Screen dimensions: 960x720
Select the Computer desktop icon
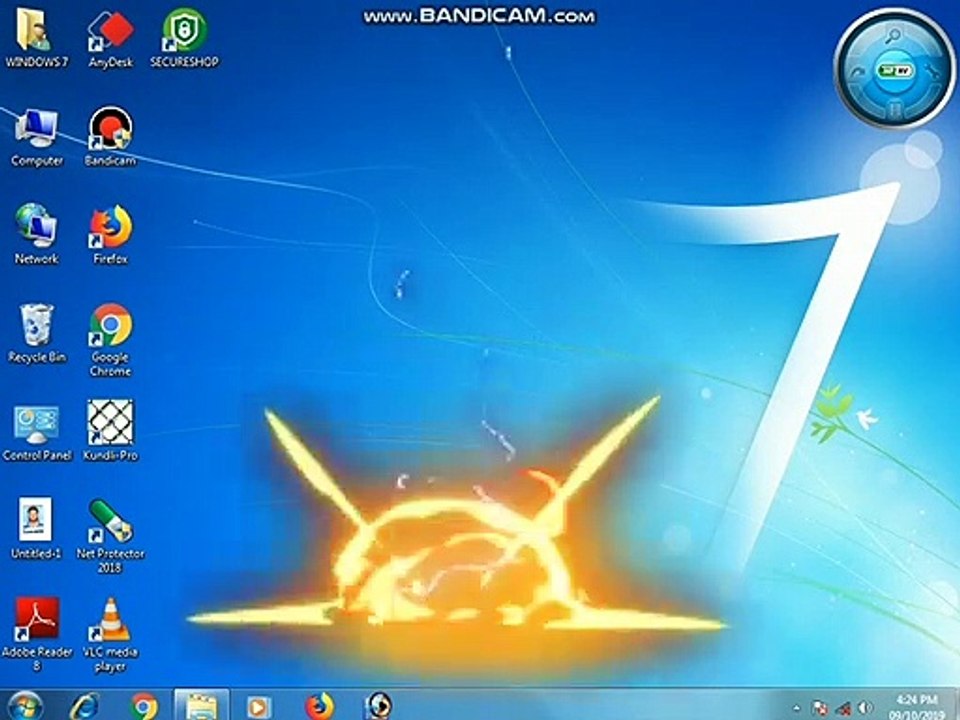[37, 137]
